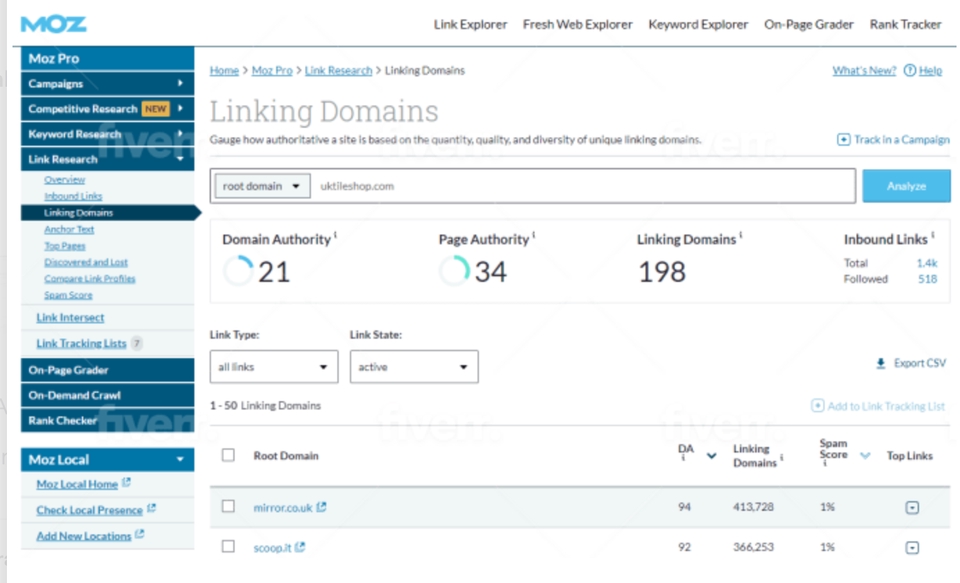Screen dimensions: 960x583
Task: Click info icon in Linking Domains column header
Action: tap(782, 458)
